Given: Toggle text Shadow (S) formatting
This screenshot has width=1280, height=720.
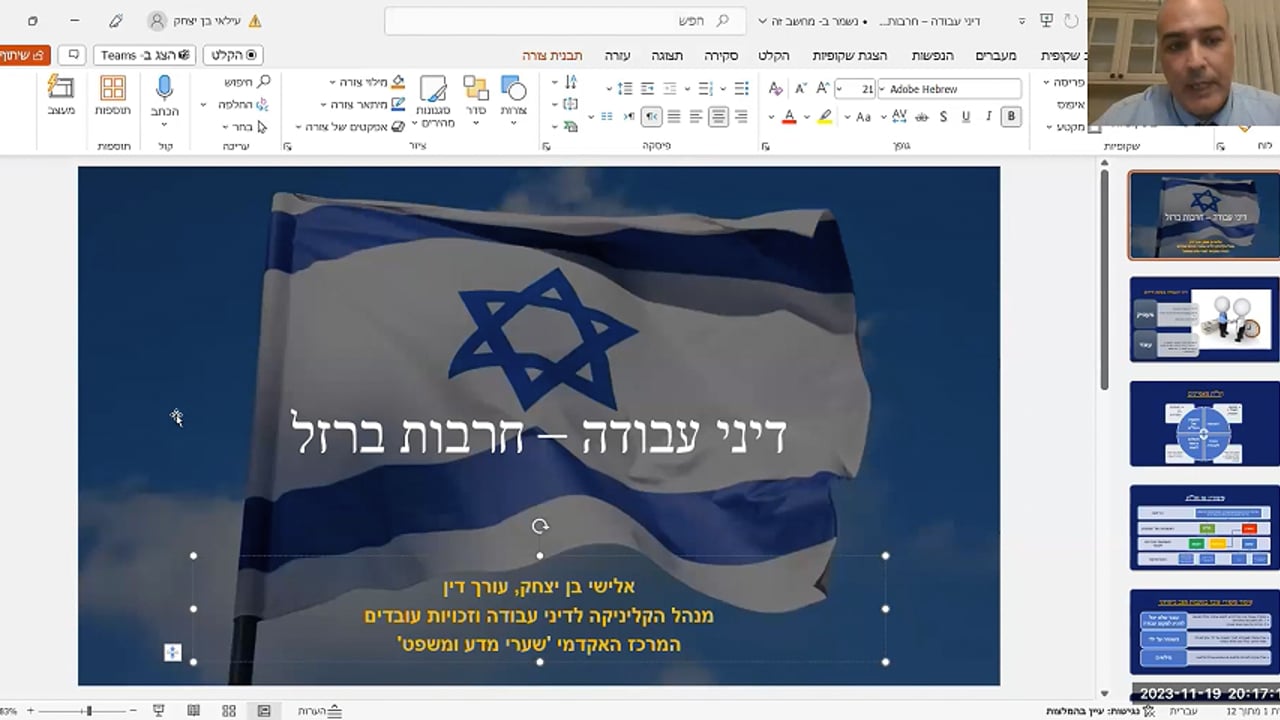Looking at the screenshot, I should click(x=943, y=117).
